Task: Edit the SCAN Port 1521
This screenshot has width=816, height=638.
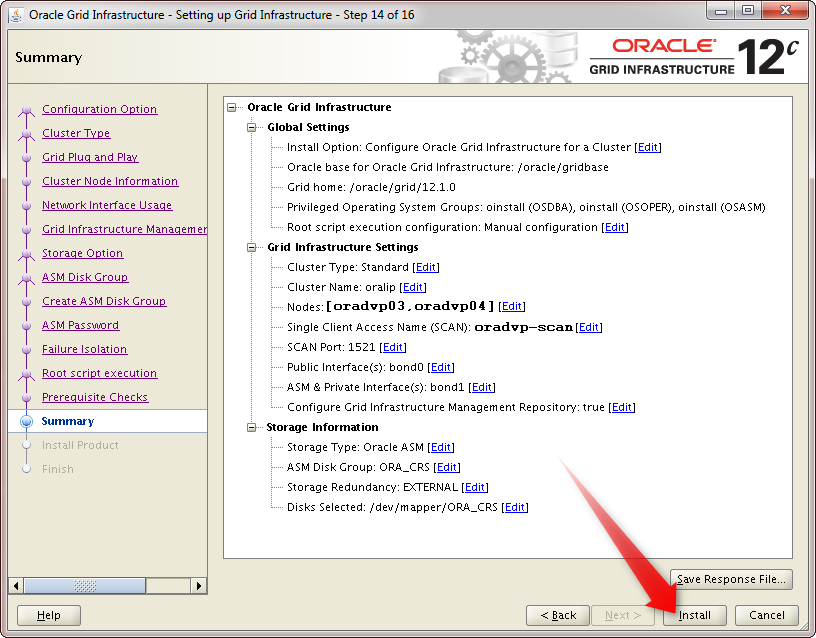Action: [x=393, y=347]
